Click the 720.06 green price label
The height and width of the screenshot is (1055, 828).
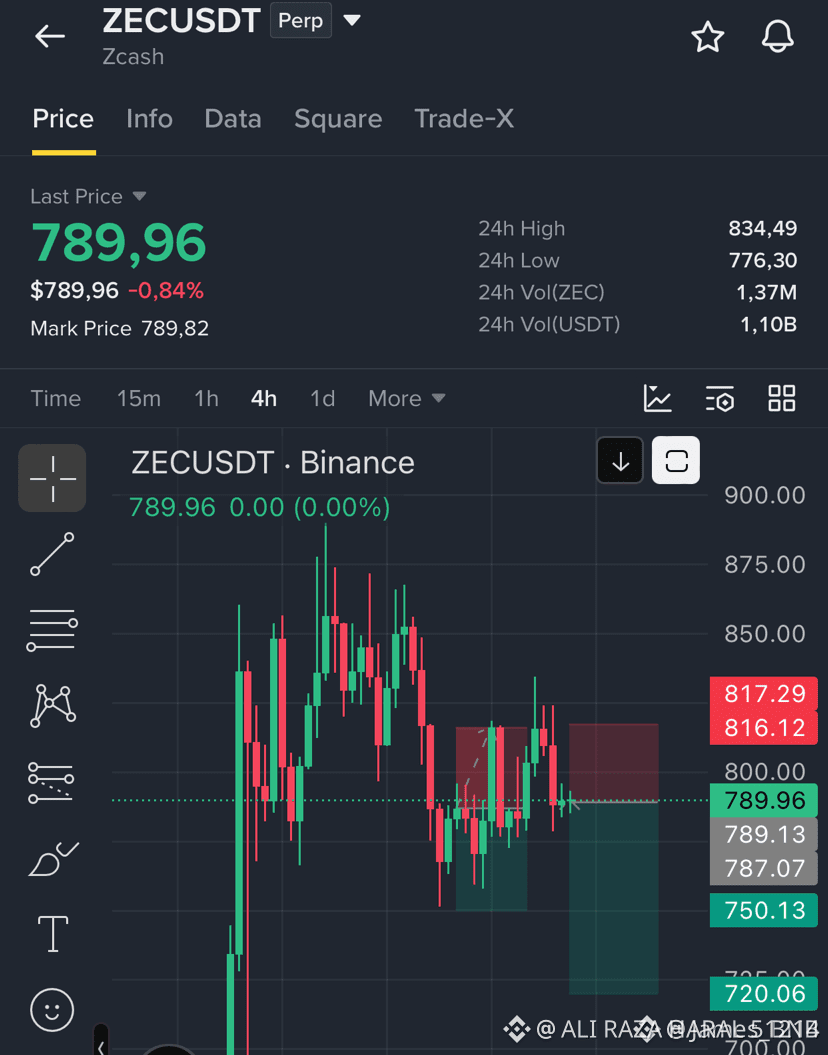[x=764, y=994]
